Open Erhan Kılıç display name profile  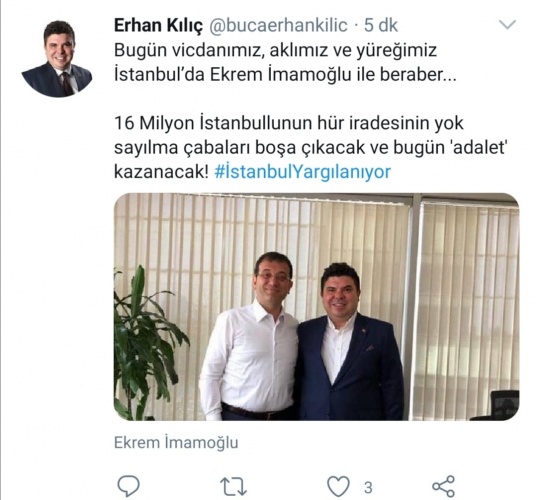coord(158,26)
